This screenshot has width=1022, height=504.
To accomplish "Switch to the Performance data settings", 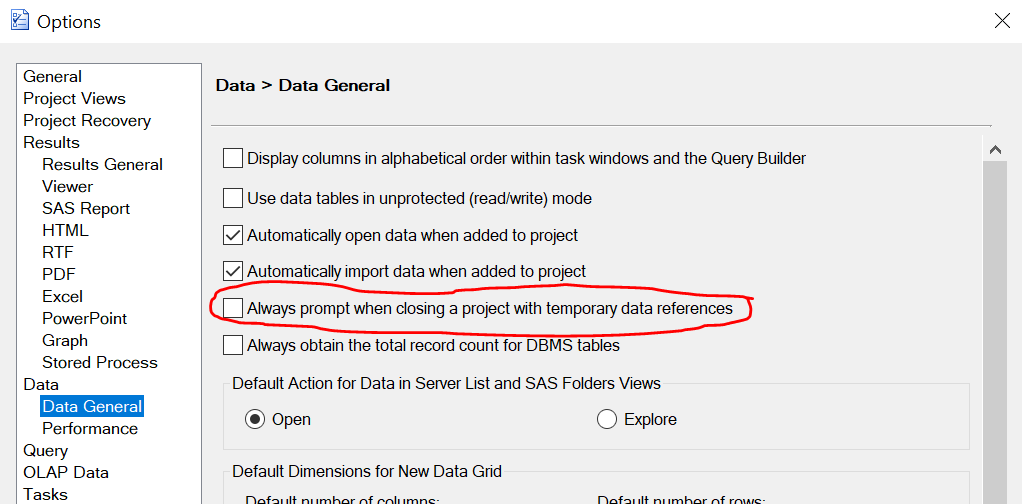I will pyautogui.click(x=90, y=428).
